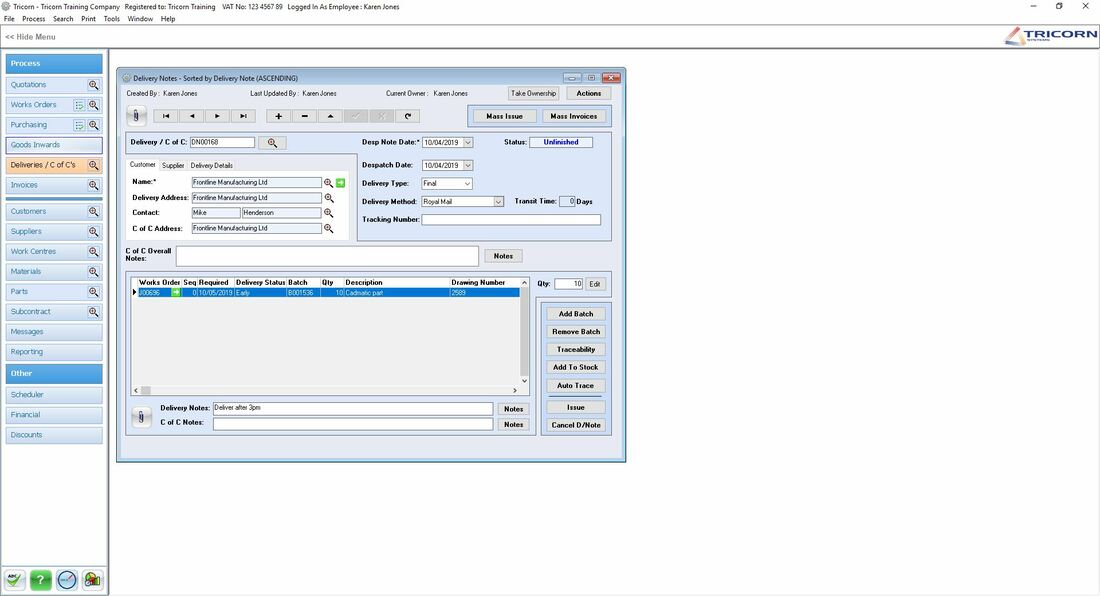Search delivery note number with magnifier button
Viewport: 1100px width, 596px height.
click(272, 143)
